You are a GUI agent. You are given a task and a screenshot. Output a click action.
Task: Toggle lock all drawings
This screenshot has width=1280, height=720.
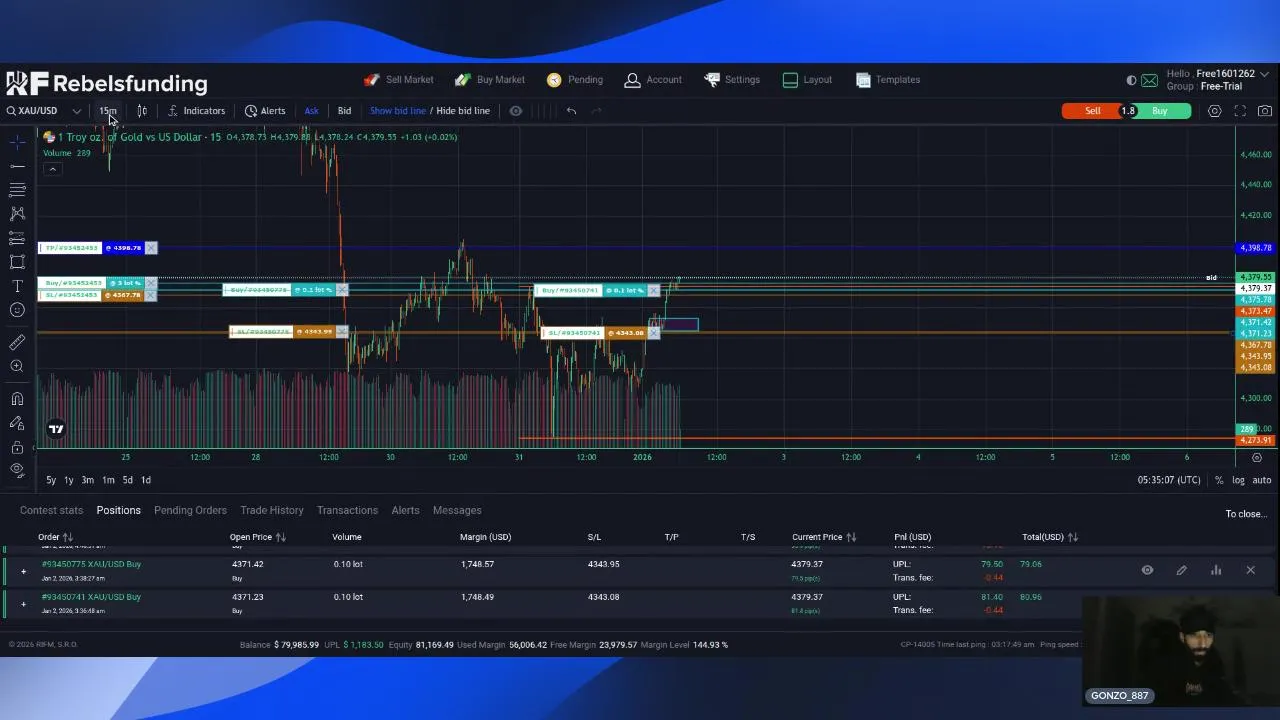click(x=17, y=447)
